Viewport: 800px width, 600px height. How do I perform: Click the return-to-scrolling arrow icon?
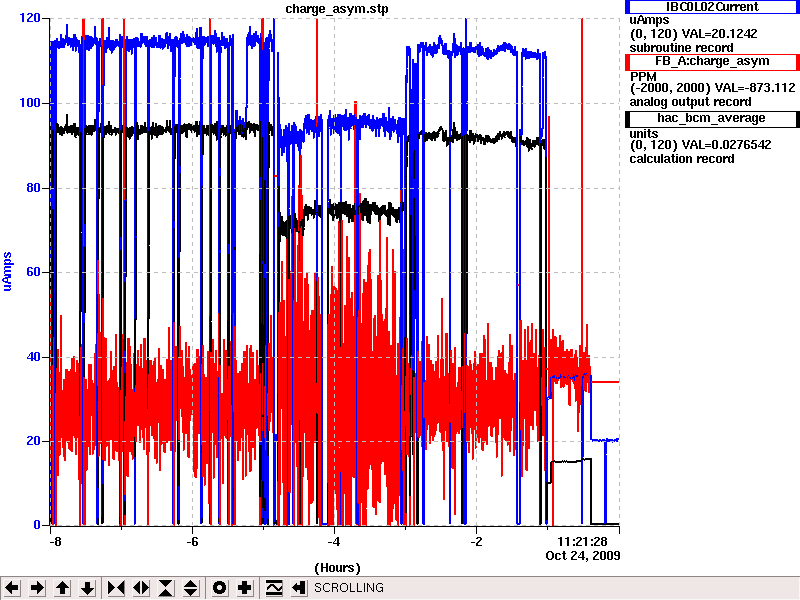tap(298, 588)
